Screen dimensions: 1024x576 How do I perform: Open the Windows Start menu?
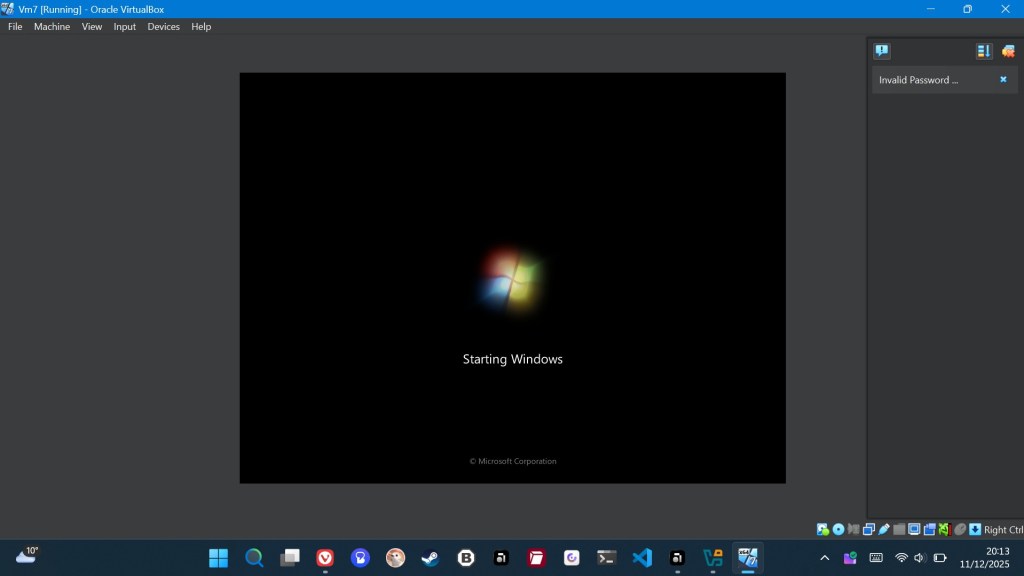point(218,558)
